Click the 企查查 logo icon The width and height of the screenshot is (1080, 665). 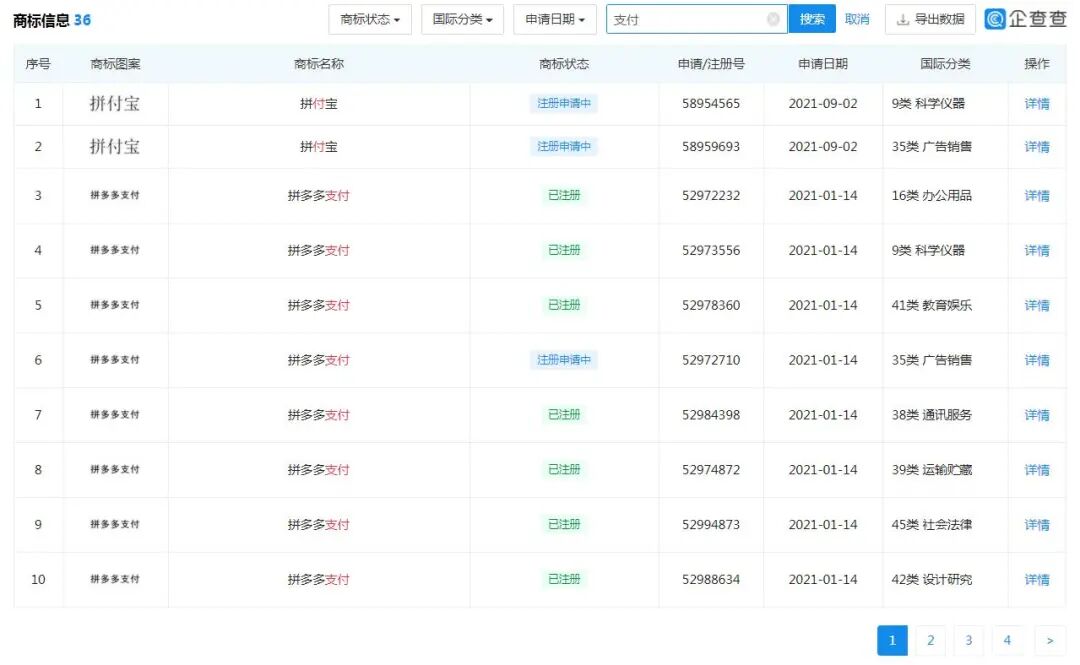tap(994, 18)
